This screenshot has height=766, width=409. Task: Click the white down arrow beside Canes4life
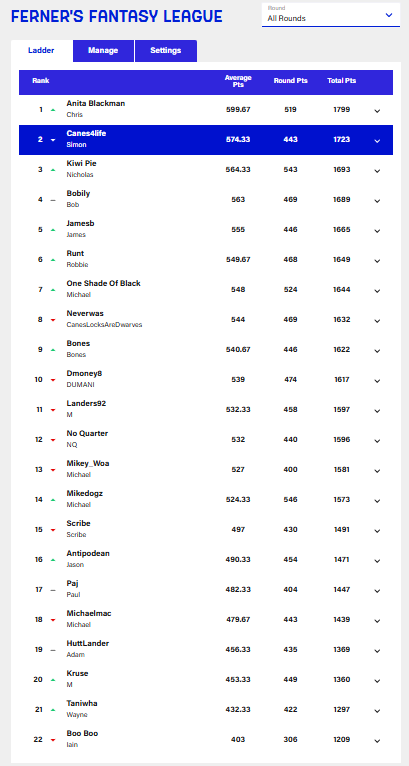(53, 140)
